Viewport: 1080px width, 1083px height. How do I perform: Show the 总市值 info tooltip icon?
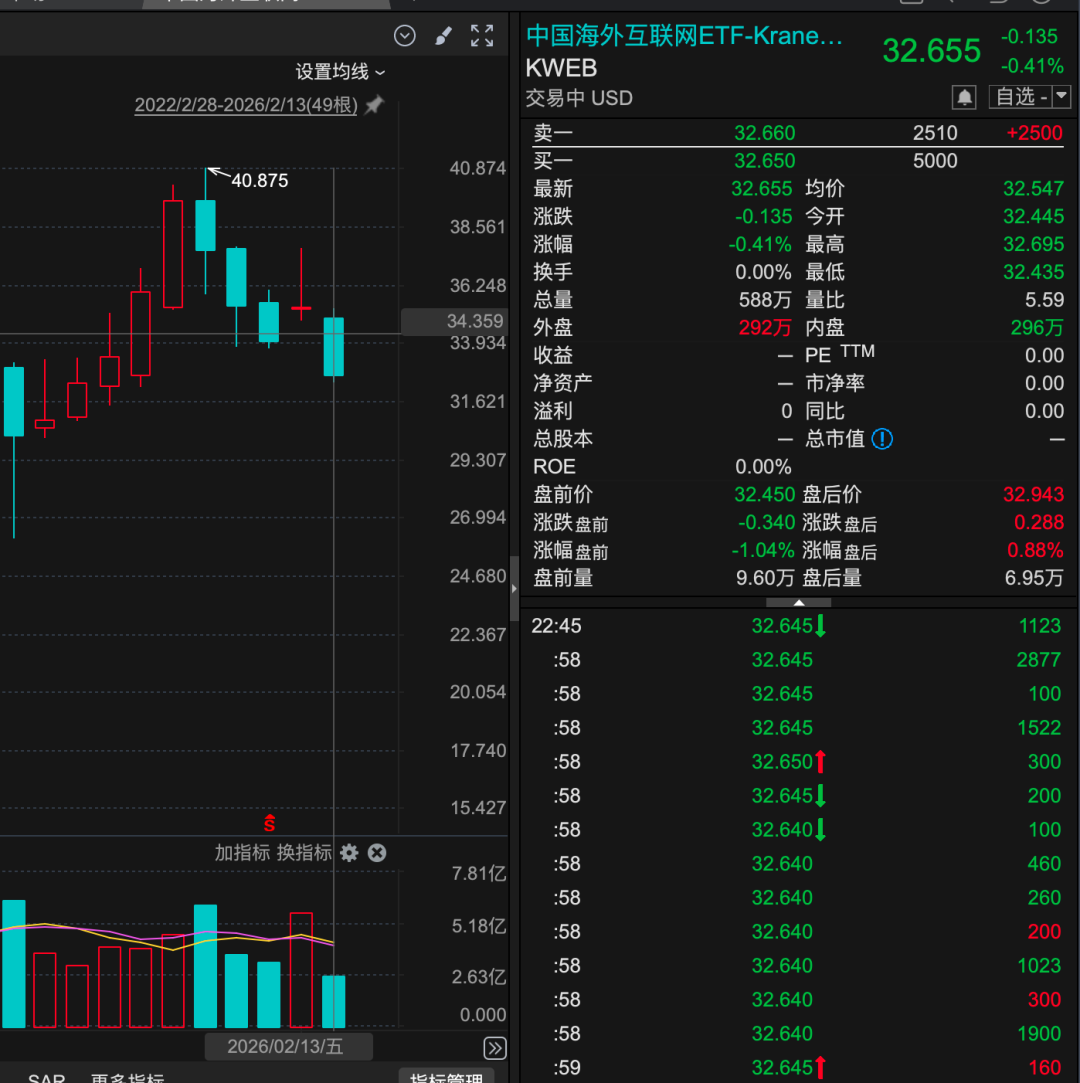(882, 439)
